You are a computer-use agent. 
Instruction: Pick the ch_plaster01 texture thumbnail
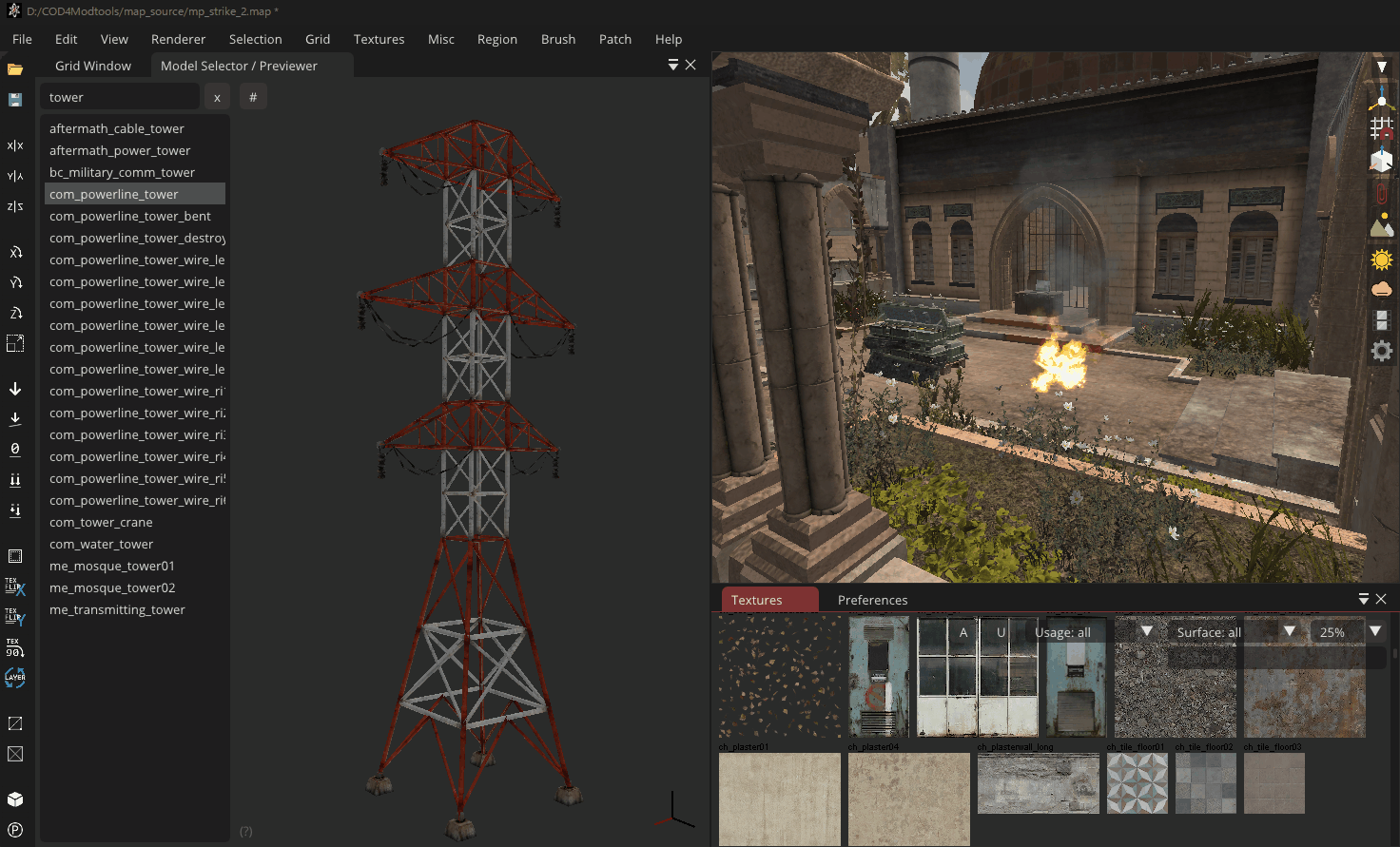(x=780, y=799)
